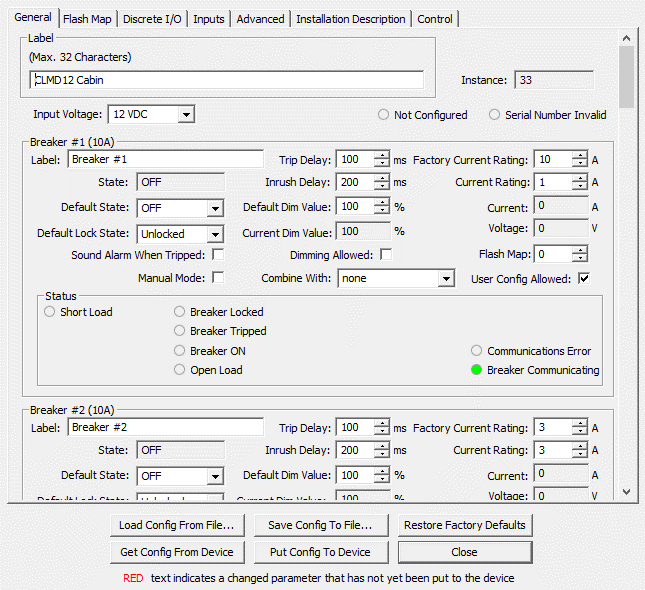Image resolution: width=645 pixels, height=590 pixels.
Task: Click the Breaker #1 Label text field
Action: 165,159
